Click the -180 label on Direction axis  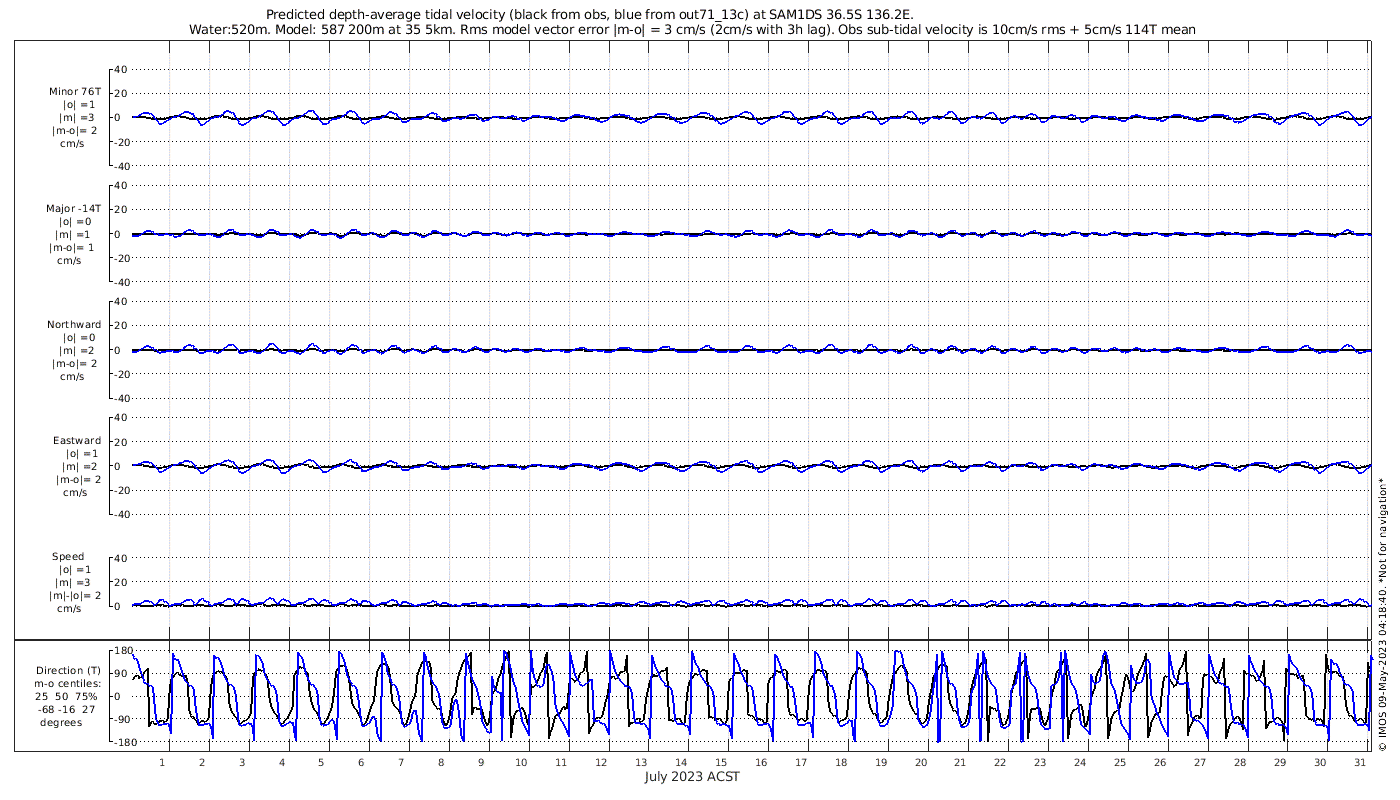click(121, 743)
